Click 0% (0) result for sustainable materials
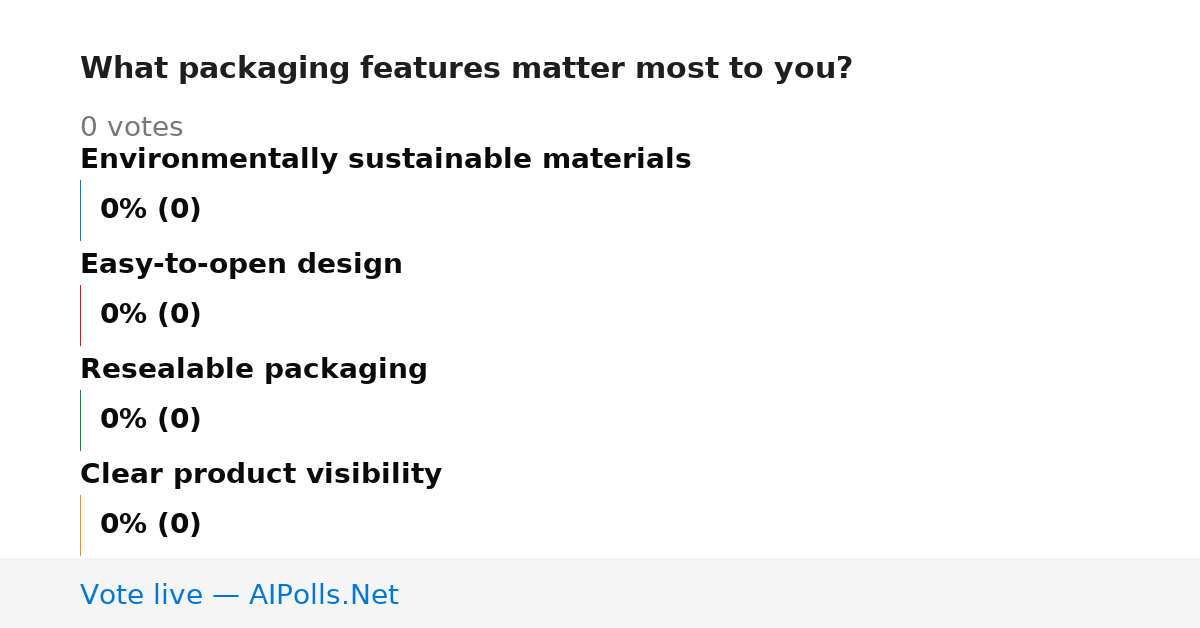 (151, 210)
